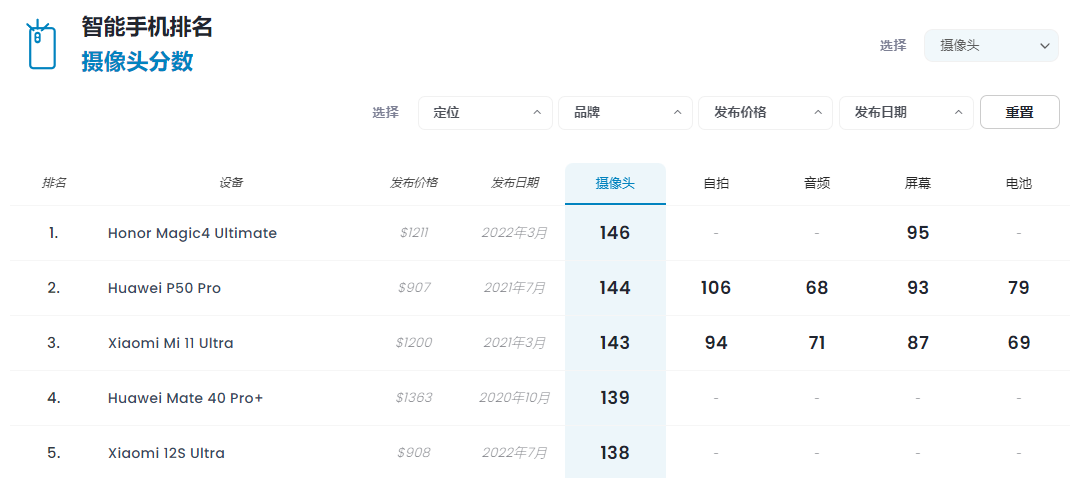Image resolution: width=1086 pixels, height=478 pixels.
Task: Click camera score 144
Action: 615,288
